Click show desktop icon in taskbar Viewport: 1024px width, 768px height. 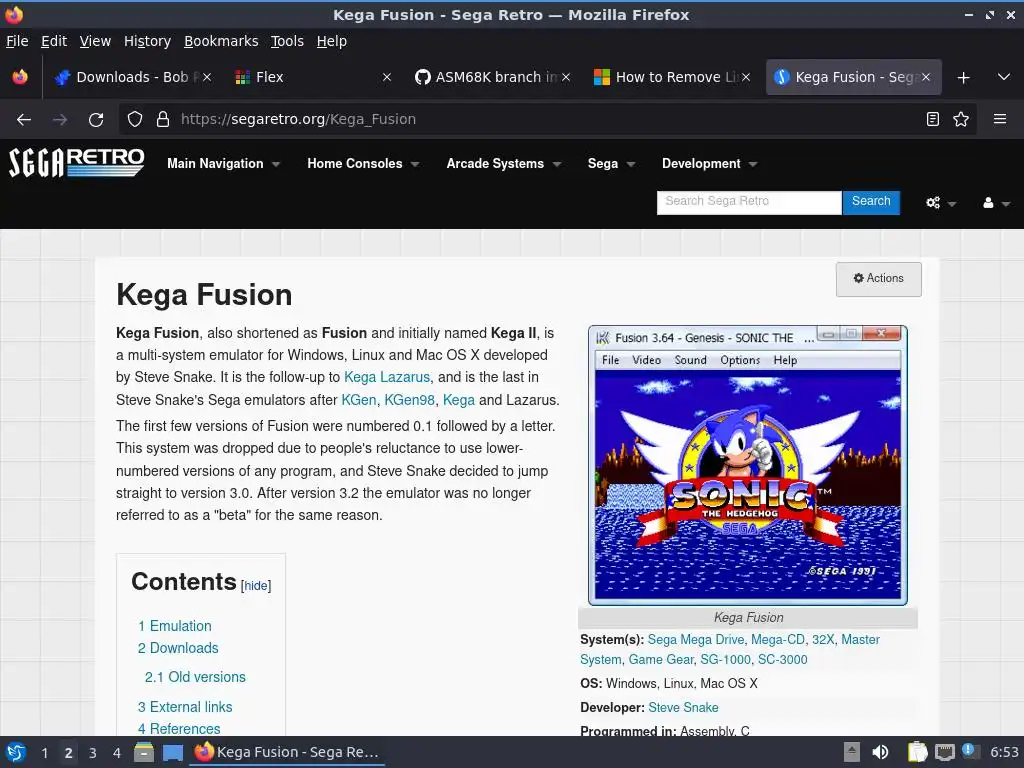[172, 752]
